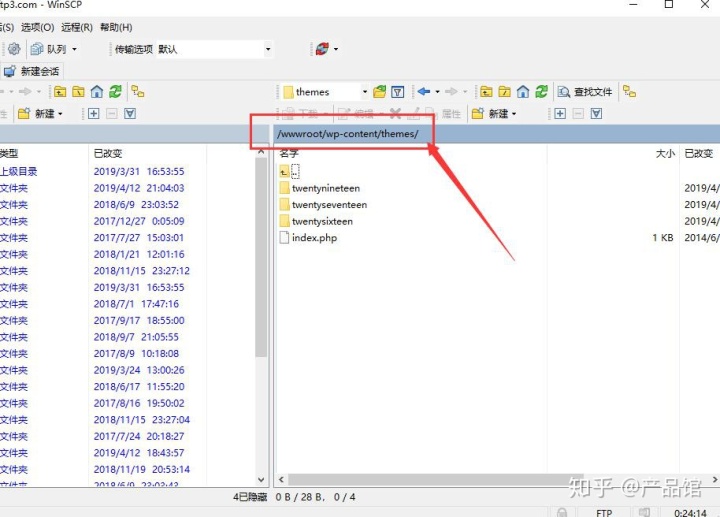Screen dimensions: 720x517
Task: Click the remote filter icon
Action: click(398, 92)
